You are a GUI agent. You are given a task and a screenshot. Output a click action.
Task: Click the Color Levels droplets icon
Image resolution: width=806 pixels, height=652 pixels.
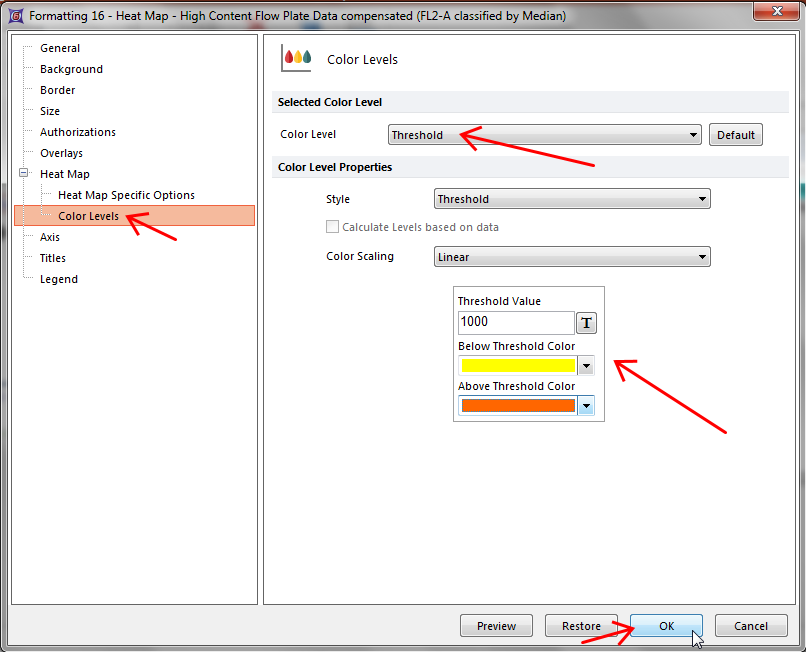[297, 59]
